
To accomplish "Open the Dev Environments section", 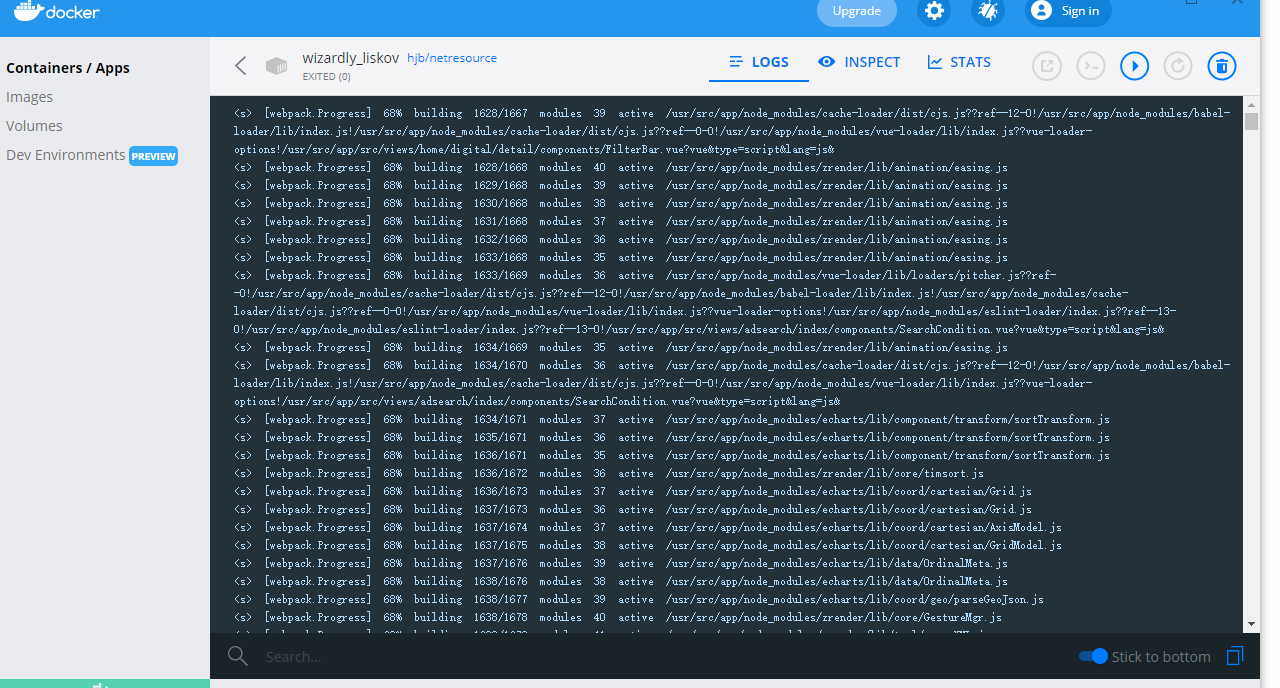I will pyautogui.click(x=66, y=155).
